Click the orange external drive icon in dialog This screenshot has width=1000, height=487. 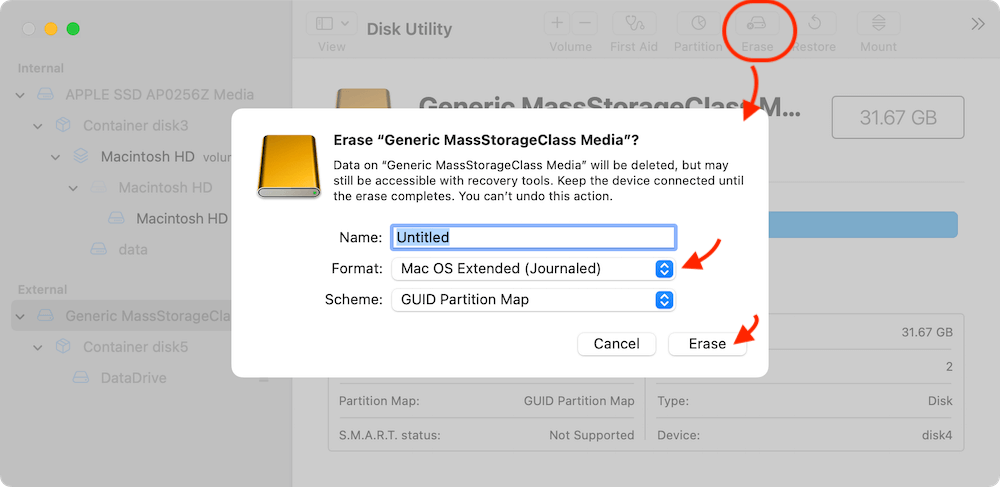pos(288,166)
